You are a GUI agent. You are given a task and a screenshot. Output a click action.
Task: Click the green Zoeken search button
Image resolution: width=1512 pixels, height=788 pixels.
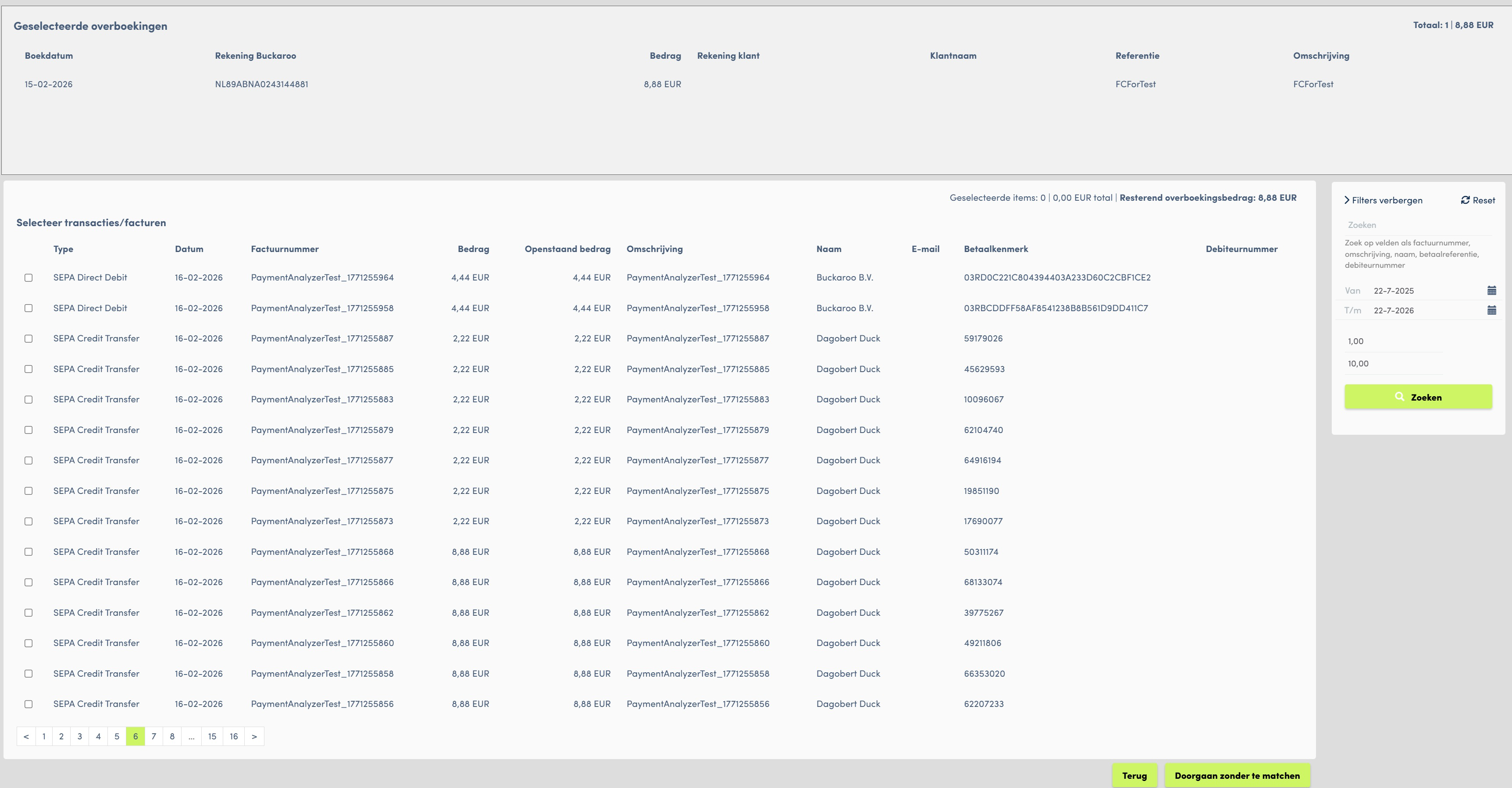click(x=1418, y=397)
